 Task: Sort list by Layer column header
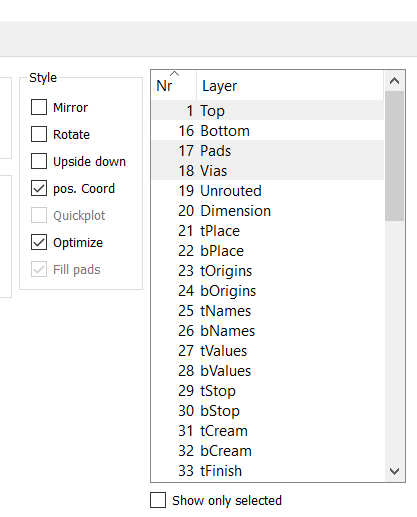[290, 86]
